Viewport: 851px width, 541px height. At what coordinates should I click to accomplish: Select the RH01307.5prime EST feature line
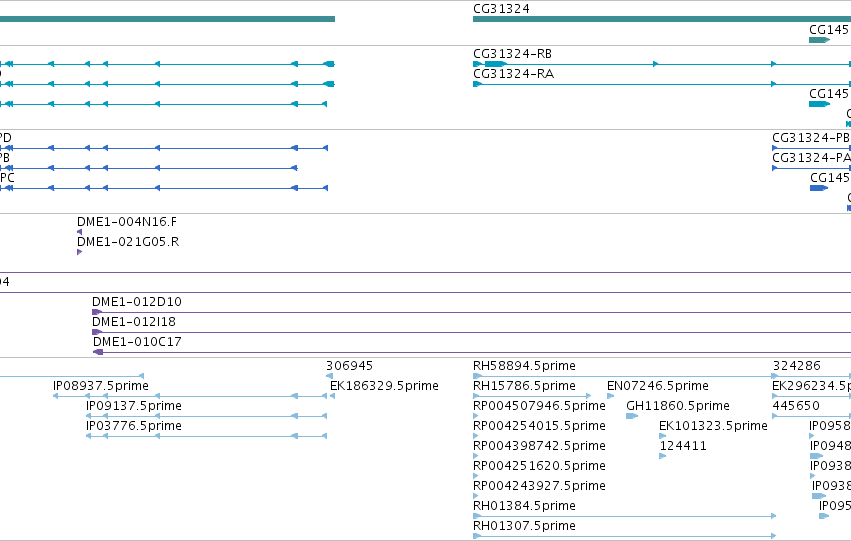coord(625,536)
